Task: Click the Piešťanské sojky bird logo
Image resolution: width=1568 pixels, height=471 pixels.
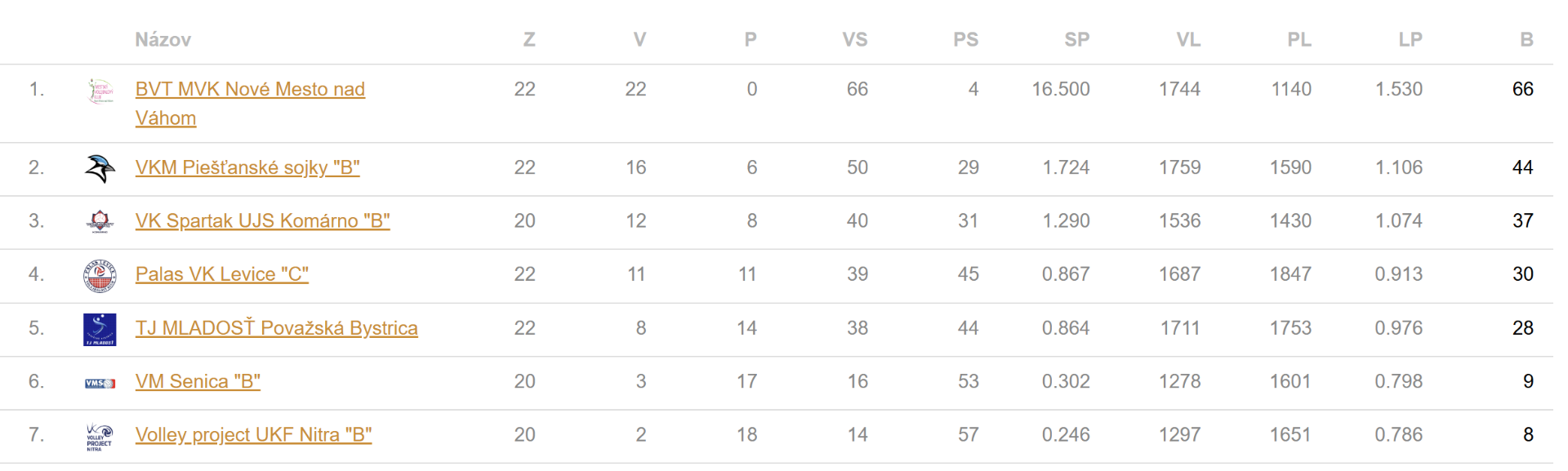Action: (100, 168)
